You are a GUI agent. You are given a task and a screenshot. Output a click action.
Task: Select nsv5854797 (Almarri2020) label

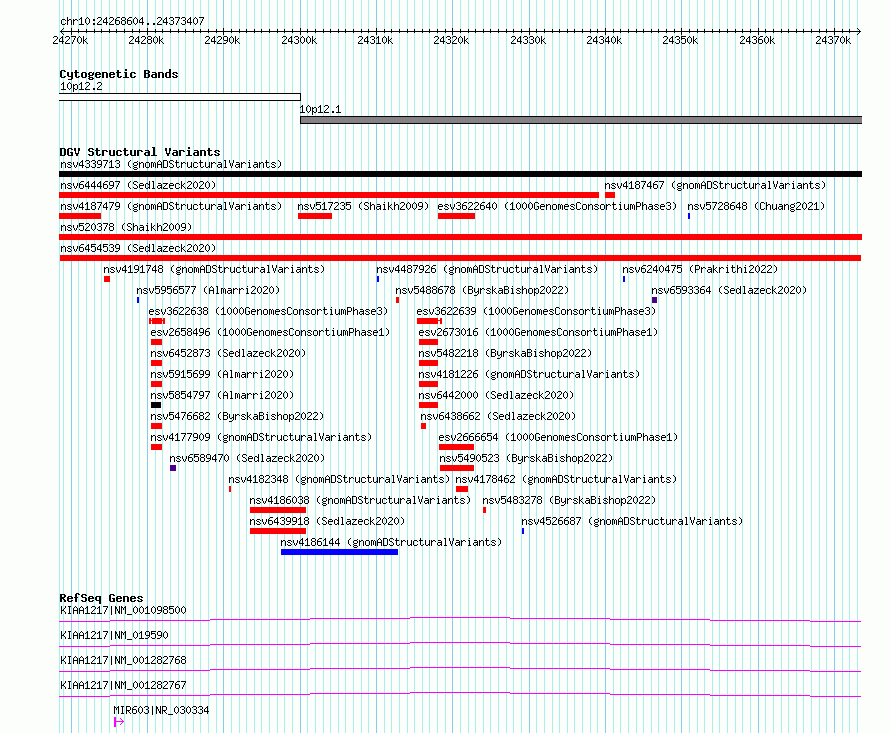point(222,395)
